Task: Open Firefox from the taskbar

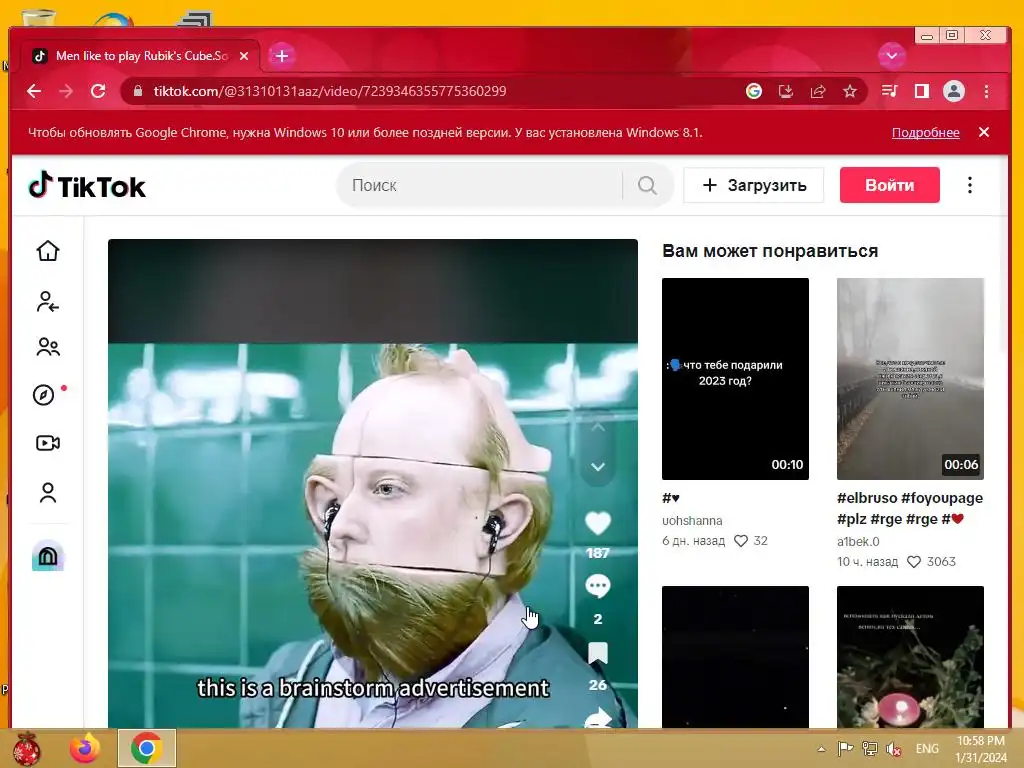Action: (86, 748)
